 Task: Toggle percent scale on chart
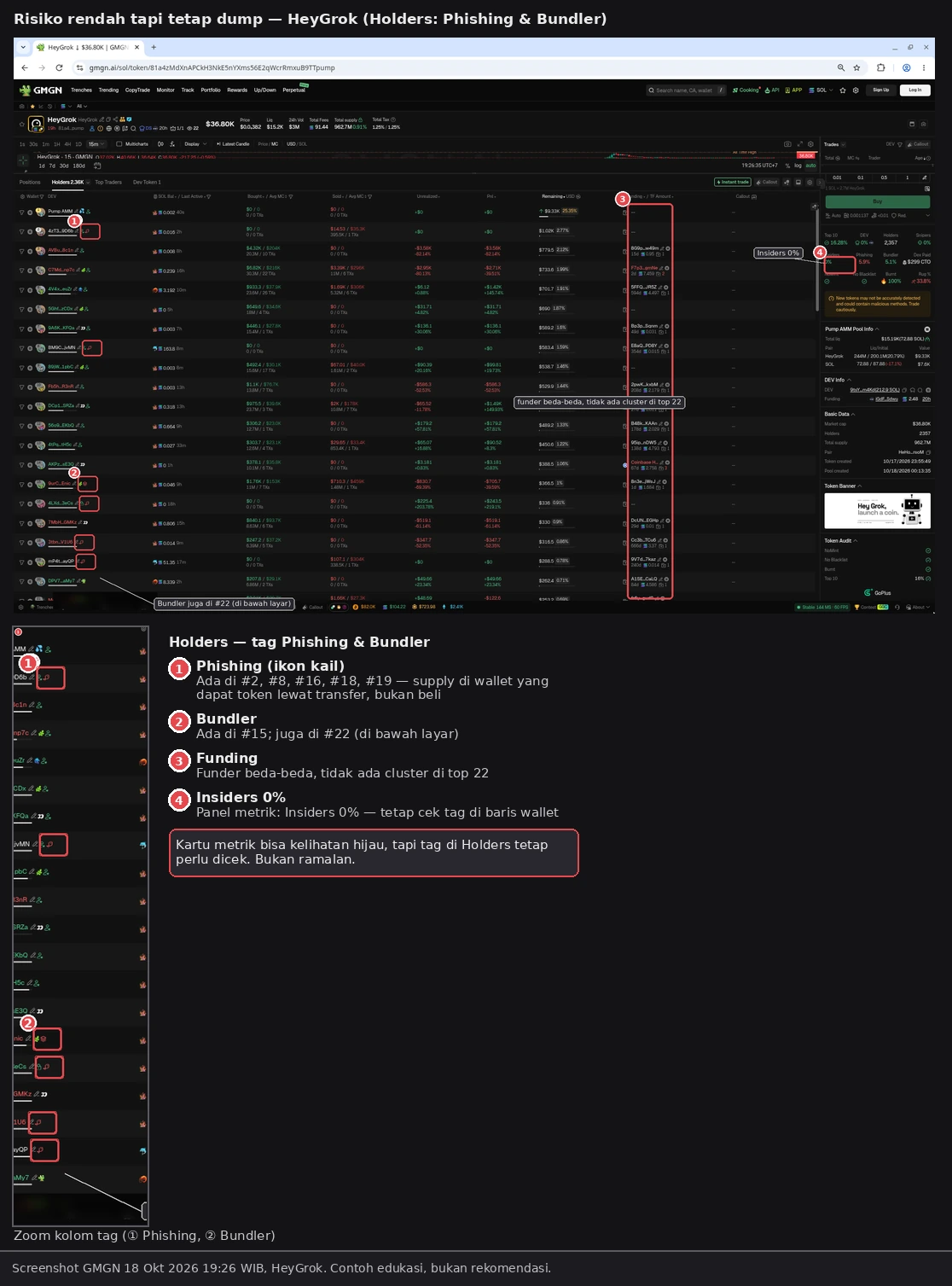tap(787, 166)
